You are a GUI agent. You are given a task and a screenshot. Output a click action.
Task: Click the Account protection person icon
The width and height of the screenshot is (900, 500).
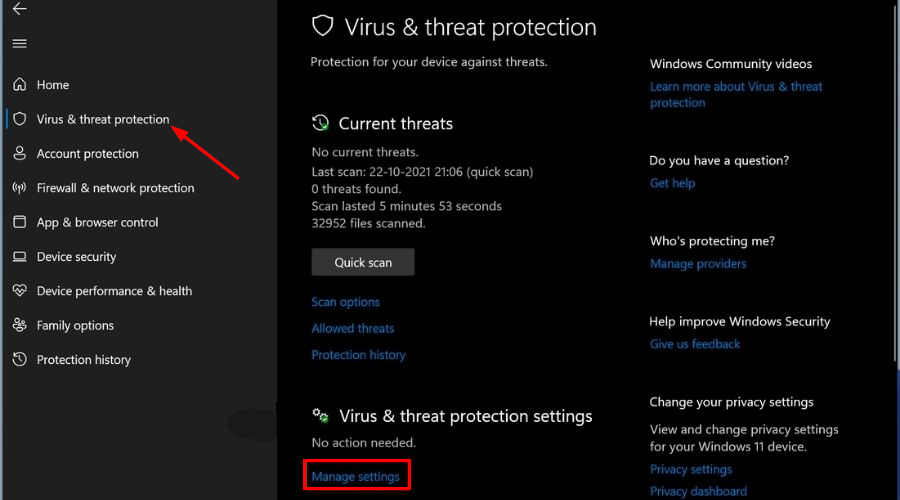point(19,154)
